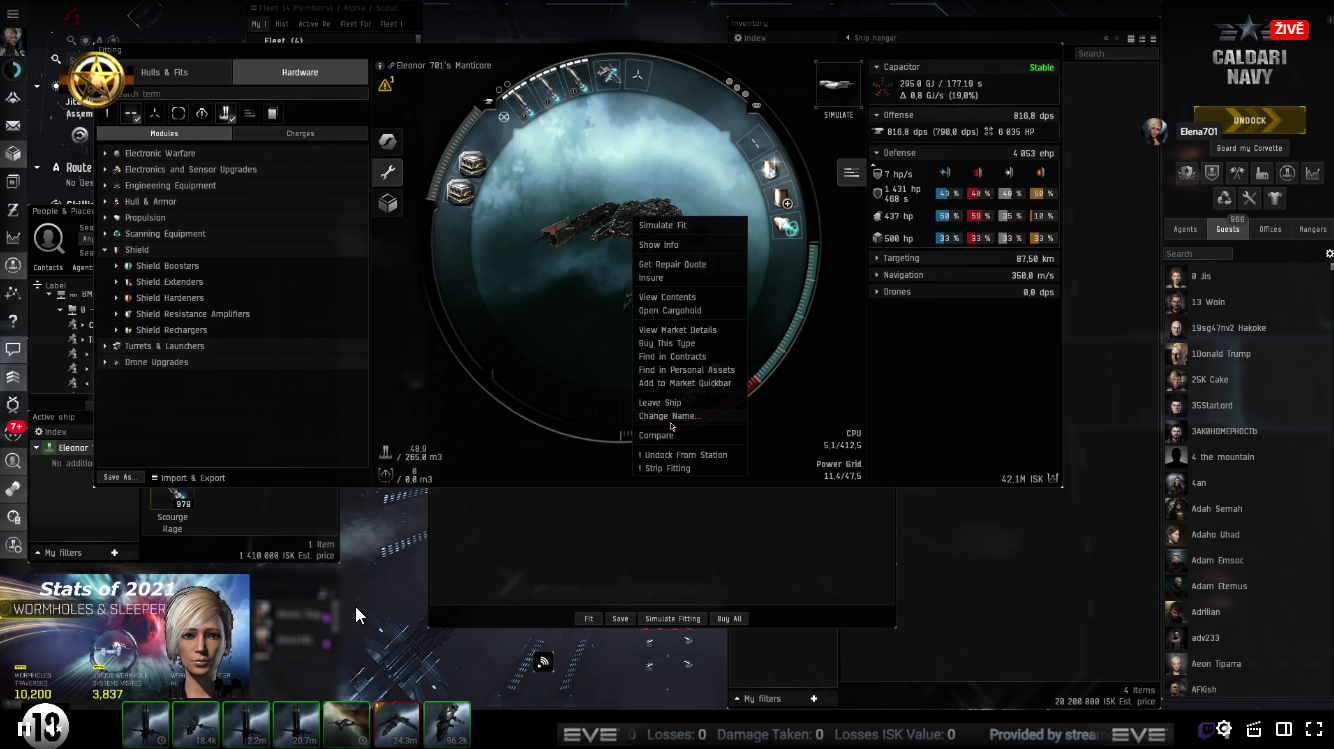Viewport: 1334px width, 749px height.
Task: Open the chat bubble icon in the Neocom
Action: coord(13,349)
